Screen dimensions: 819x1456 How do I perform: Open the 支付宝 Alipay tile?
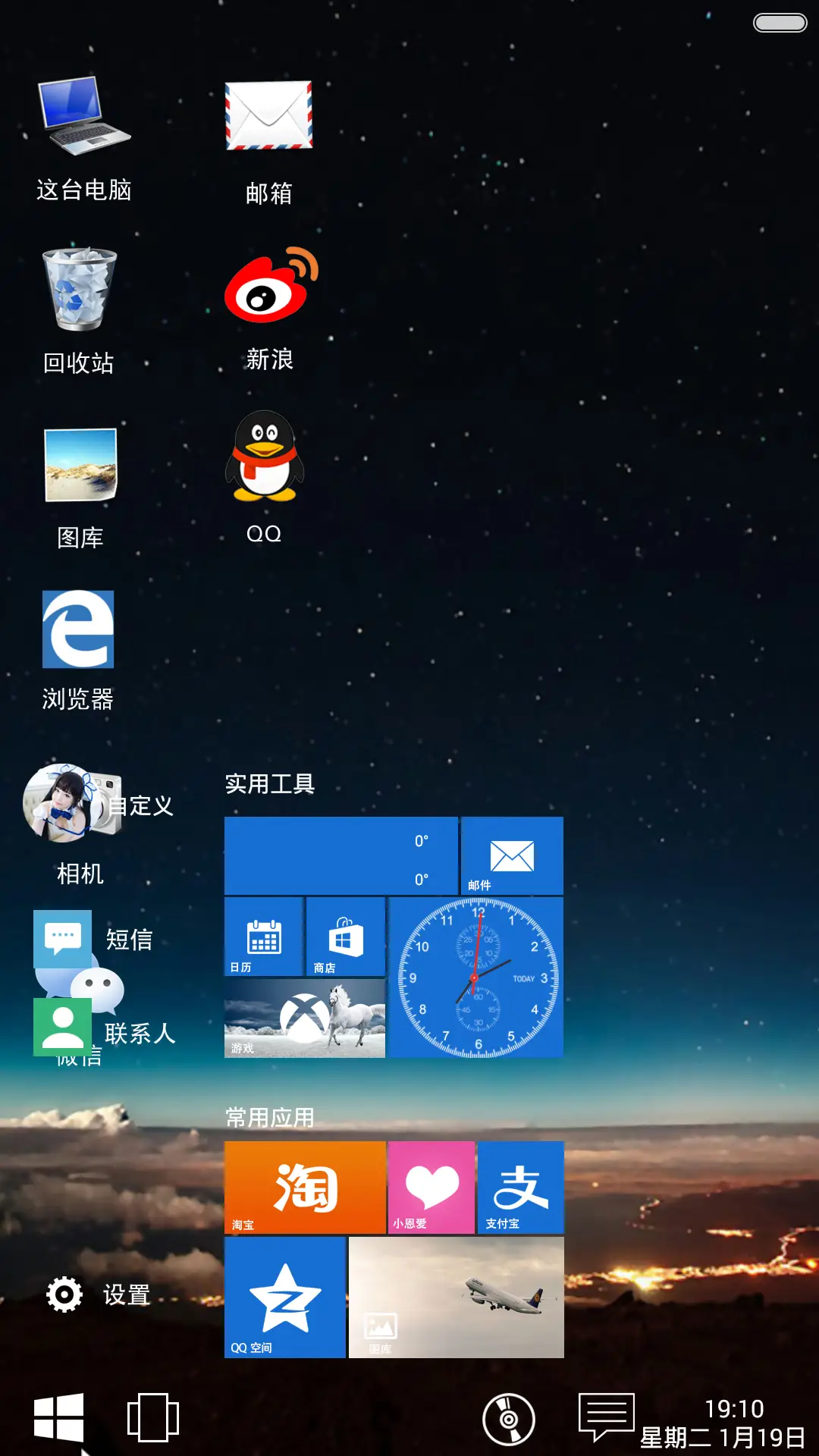521,1187
